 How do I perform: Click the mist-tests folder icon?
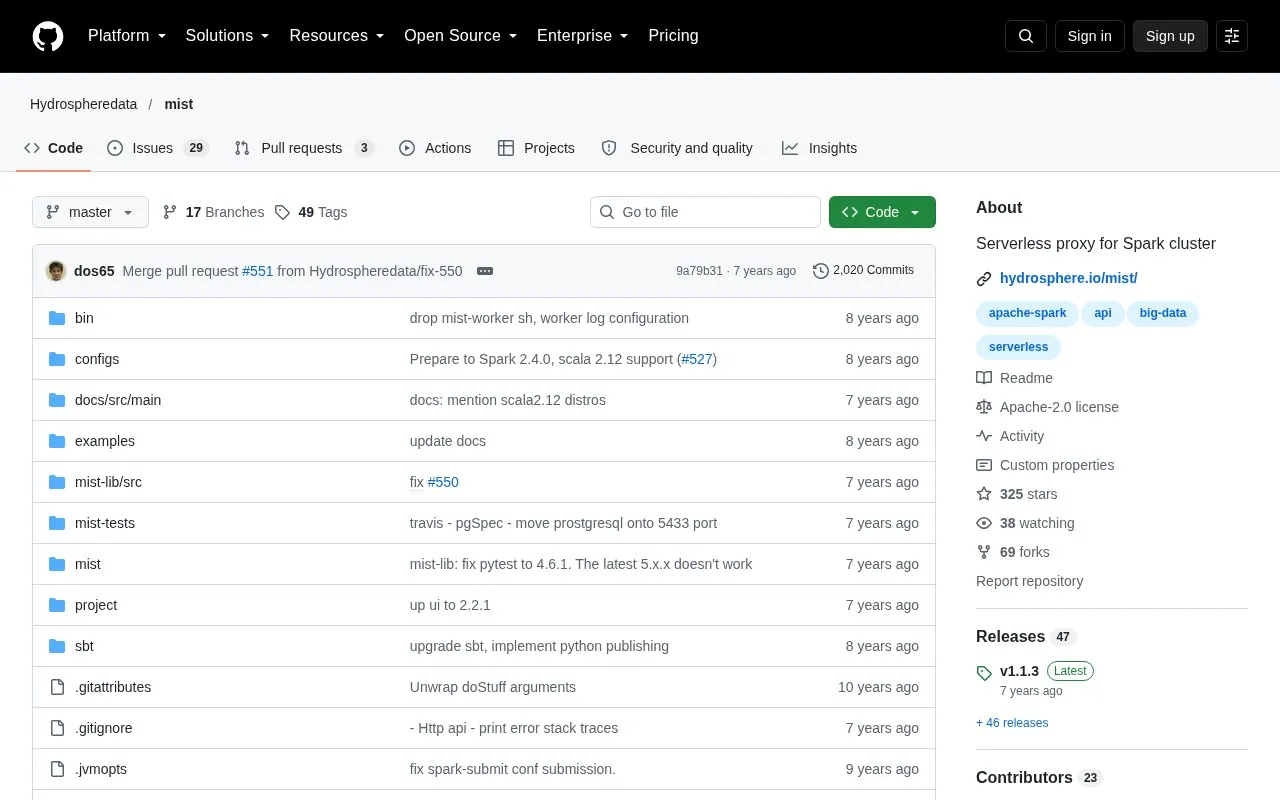(x=57, y=523)
